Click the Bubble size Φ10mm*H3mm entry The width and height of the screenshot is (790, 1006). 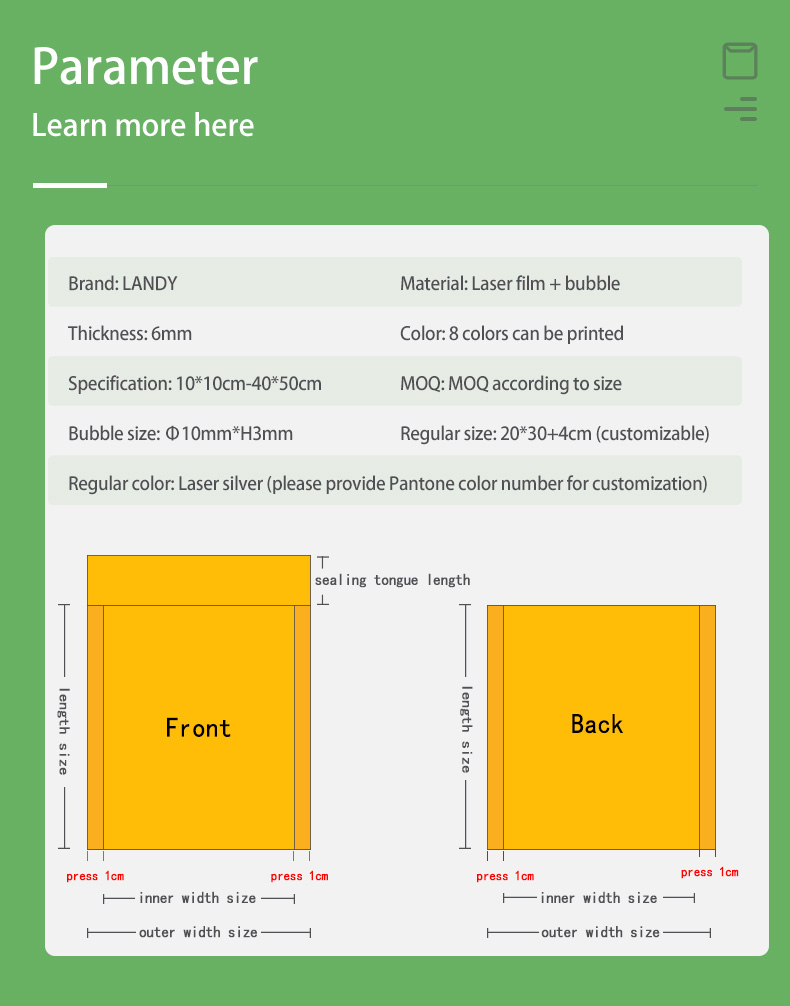[x=180, y=433]
